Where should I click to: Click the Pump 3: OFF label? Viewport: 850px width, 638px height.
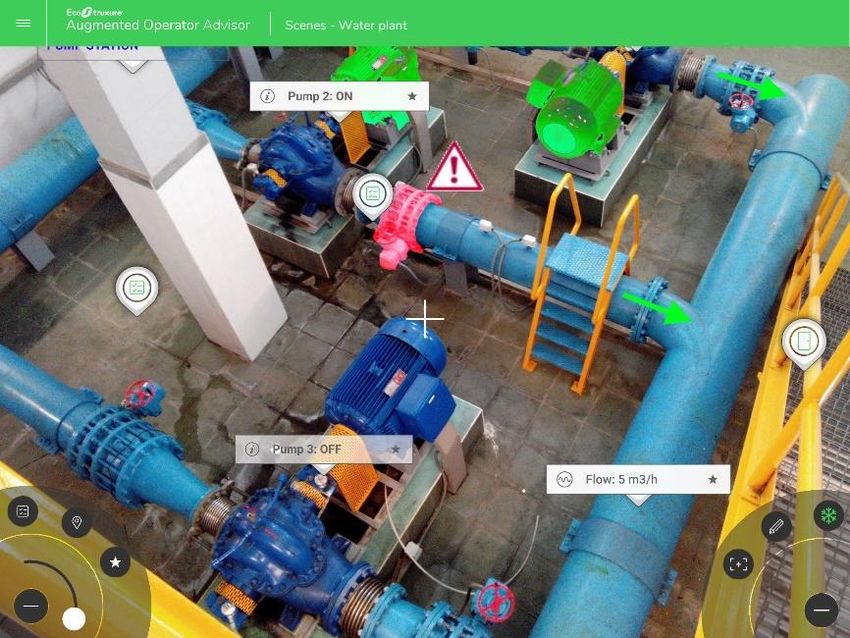pyautogui.click(x=324, y=449)
